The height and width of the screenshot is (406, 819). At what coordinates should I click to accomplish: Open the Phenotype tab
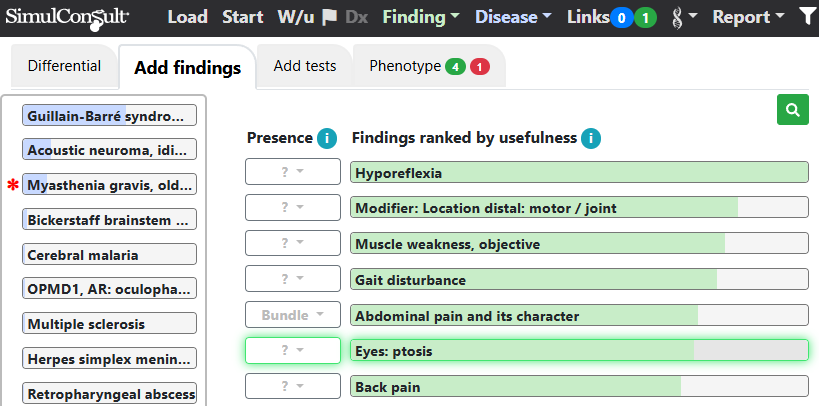(x=429, y=66)
